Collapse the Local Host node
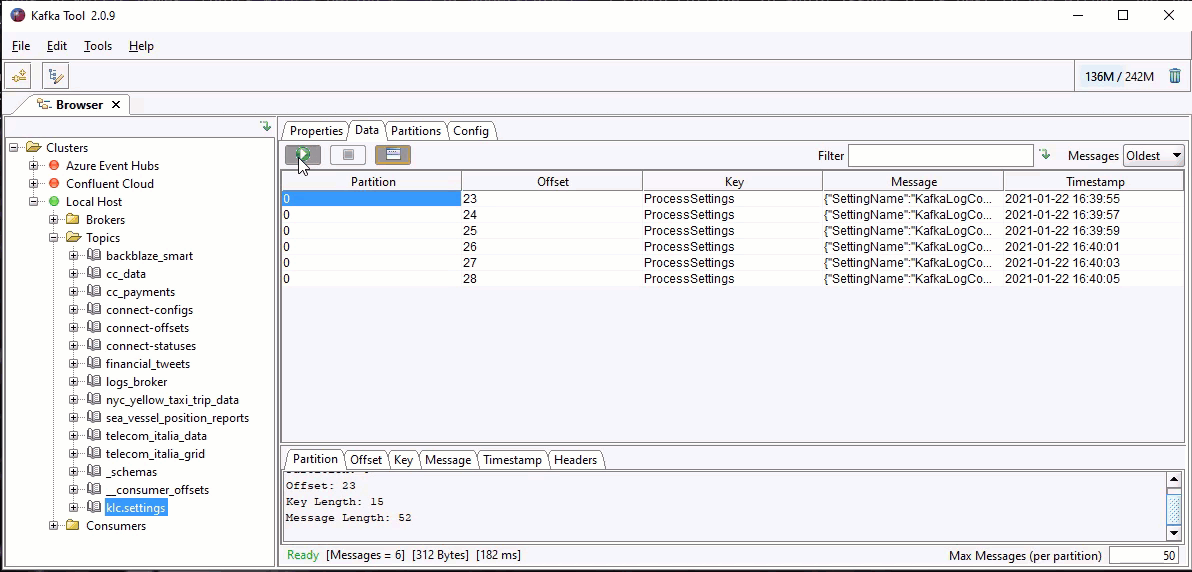1192x572 pixels. tap(33, 202)
